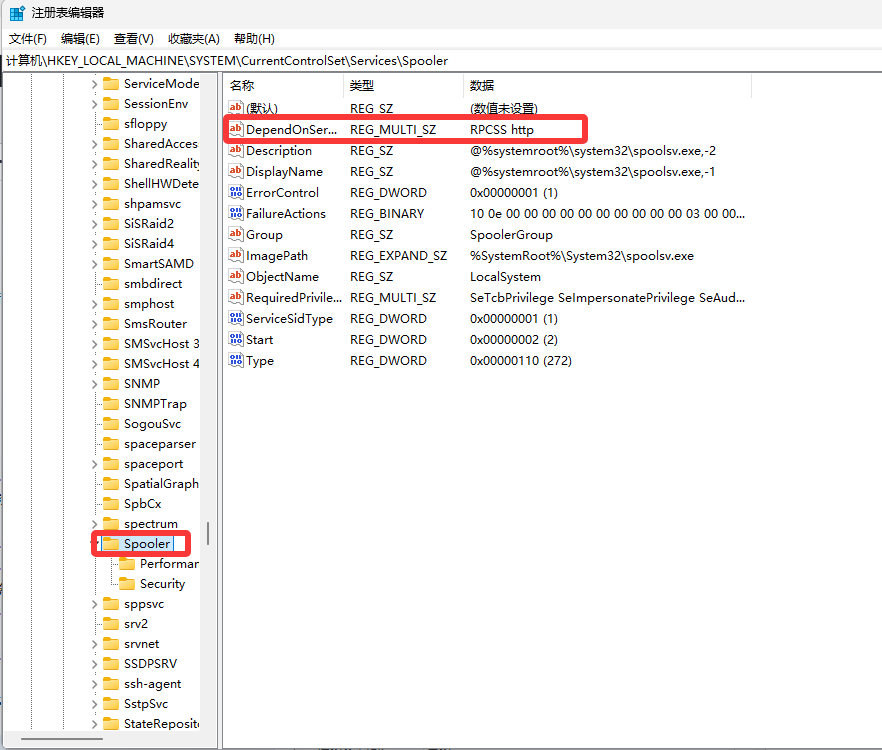Viewport: 882px width, 750px height.
Task: Click the DWORD icon beside ServiceSidType
Action: (x=236, y=318)
